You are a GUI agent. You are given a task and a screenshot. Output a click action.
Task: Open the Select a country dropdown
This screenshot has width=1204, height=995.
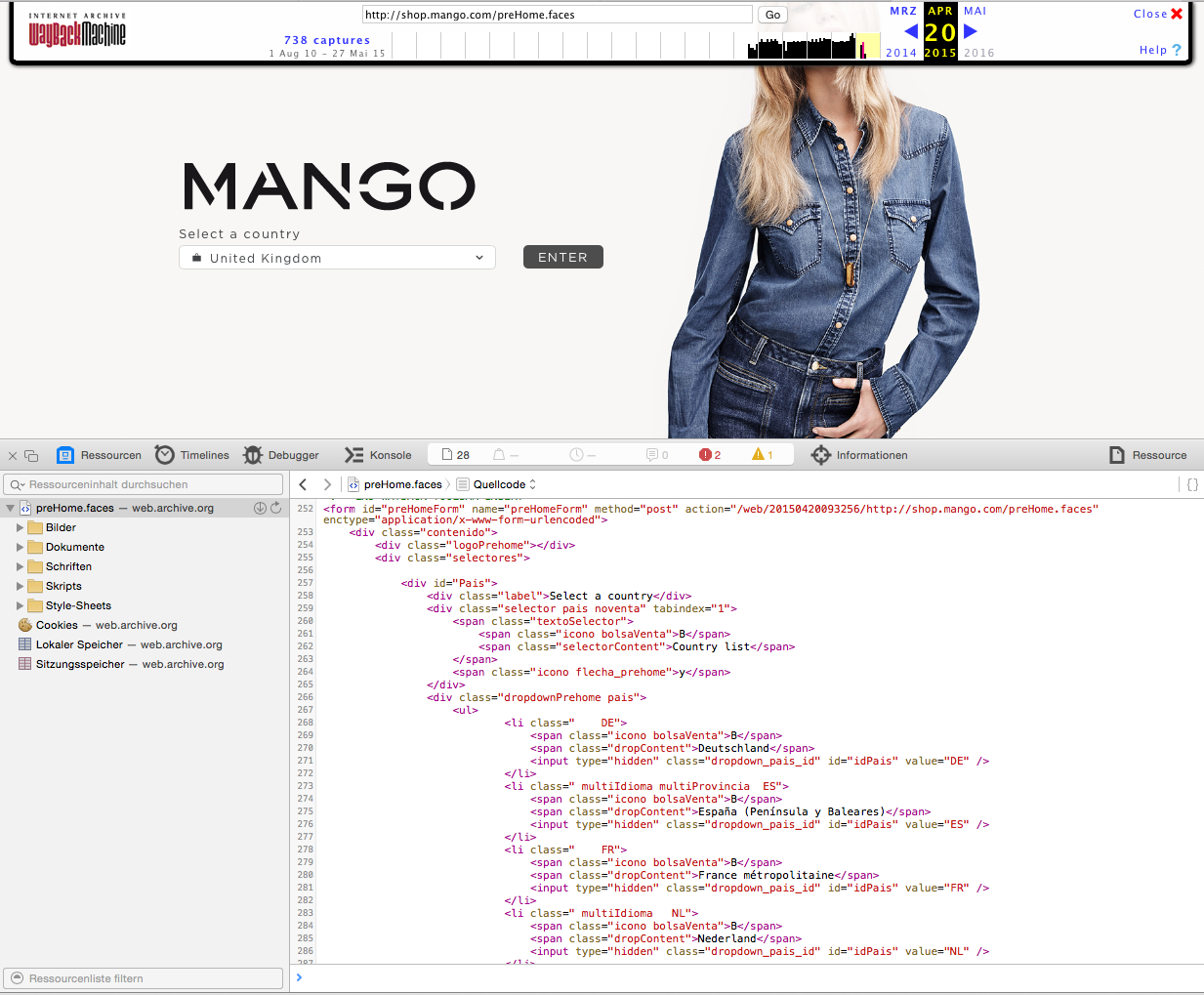337,258
